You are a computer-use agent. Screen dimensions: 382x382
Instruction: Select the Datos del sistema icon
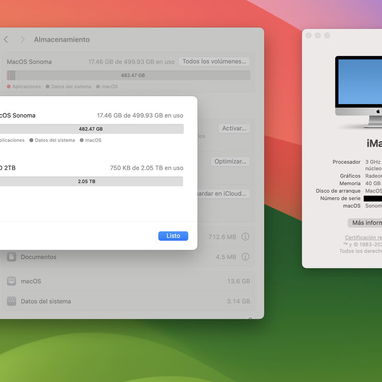click(12, 301)
